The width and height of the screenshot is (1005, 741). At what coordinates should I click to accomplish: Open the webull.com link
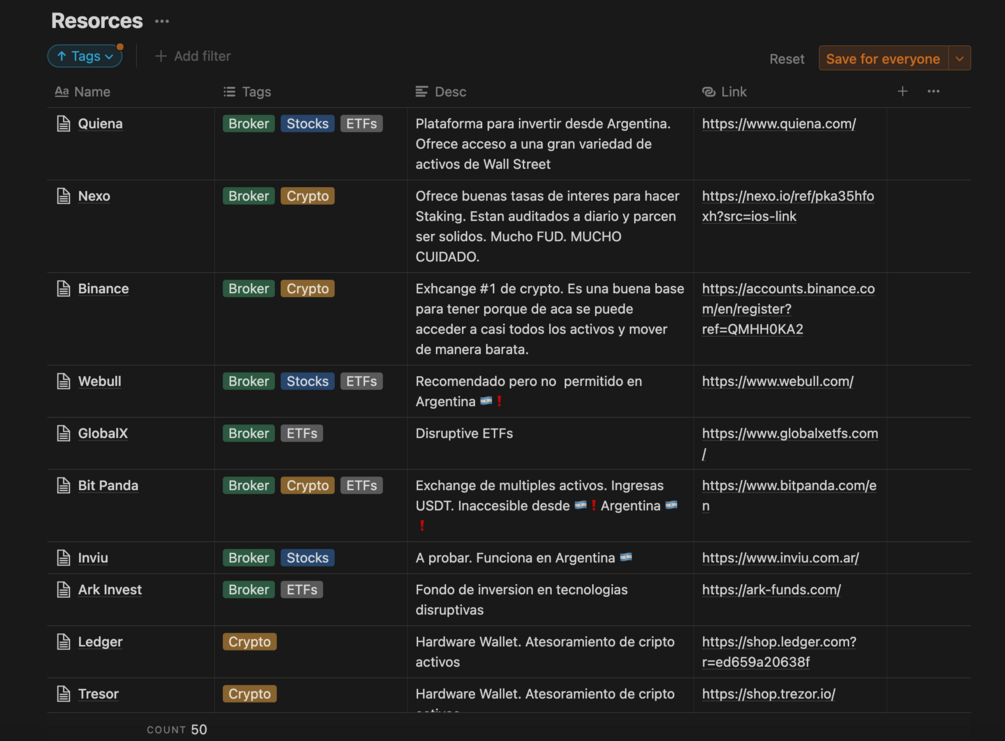[x=777, y=381]
